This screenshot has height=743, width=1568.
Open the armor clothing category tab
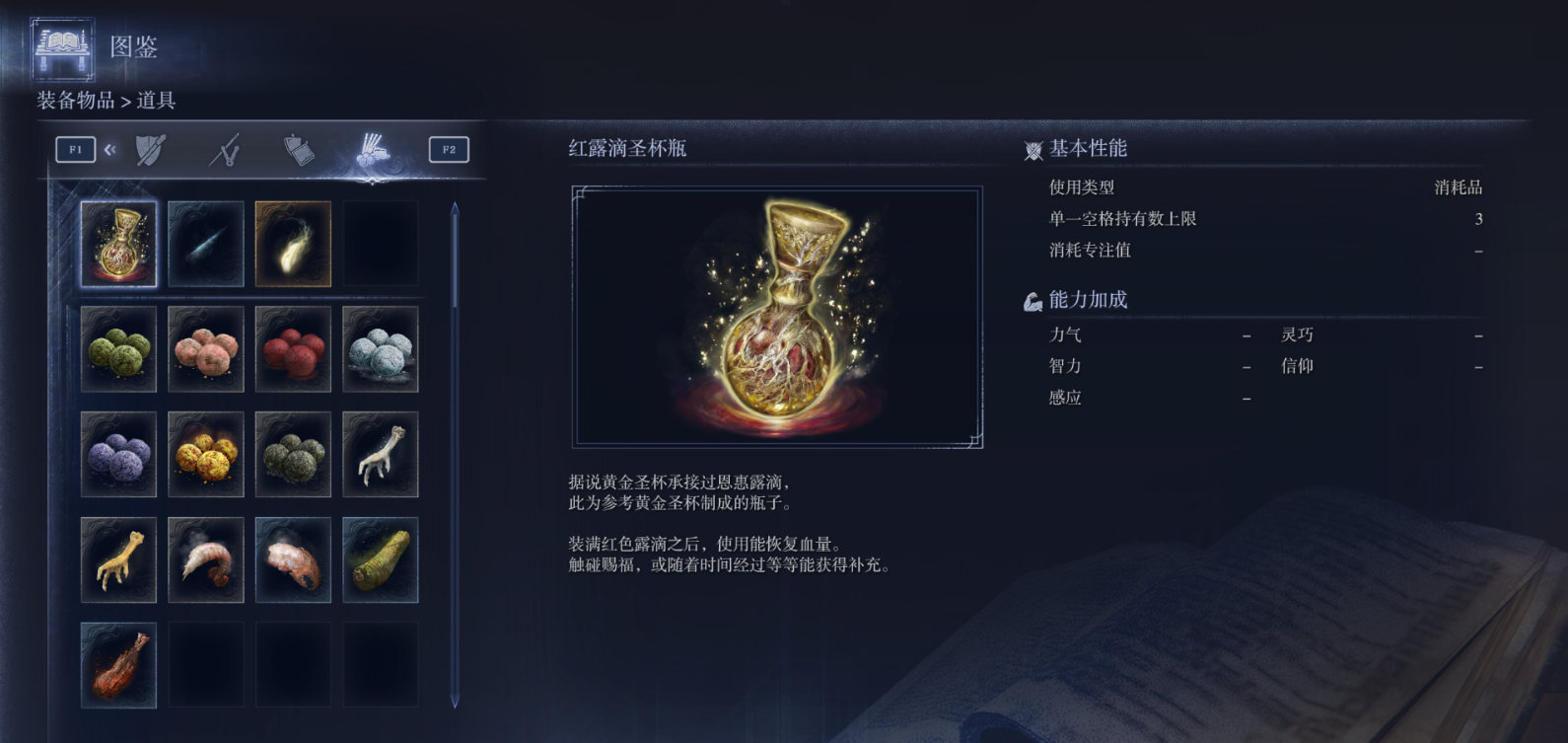click(299, 150)
